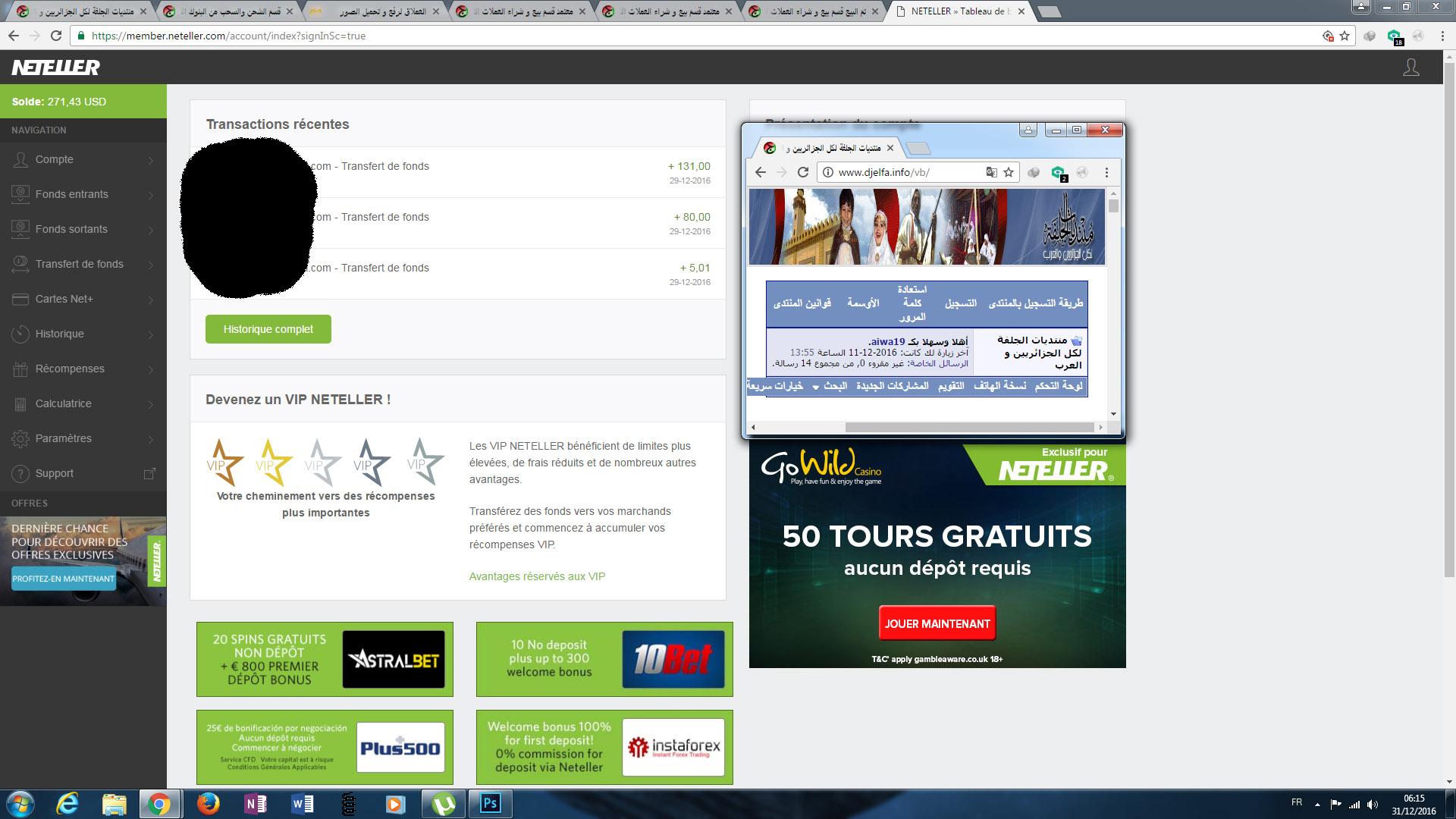Open التسجيل link in the forum header

tap(960, 303)
